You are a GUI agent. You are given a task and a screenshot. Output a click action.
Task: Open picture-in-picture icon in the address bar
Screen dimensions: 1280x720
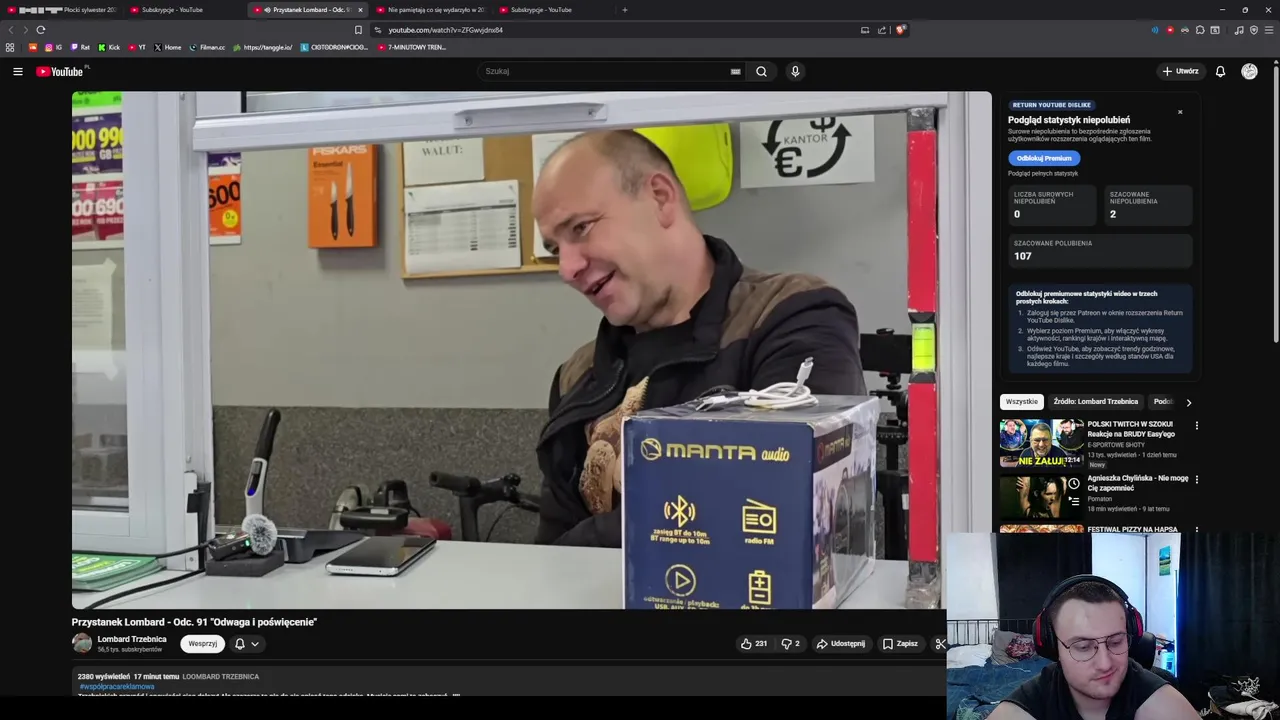pyautogui.click(x=865, y=30)
